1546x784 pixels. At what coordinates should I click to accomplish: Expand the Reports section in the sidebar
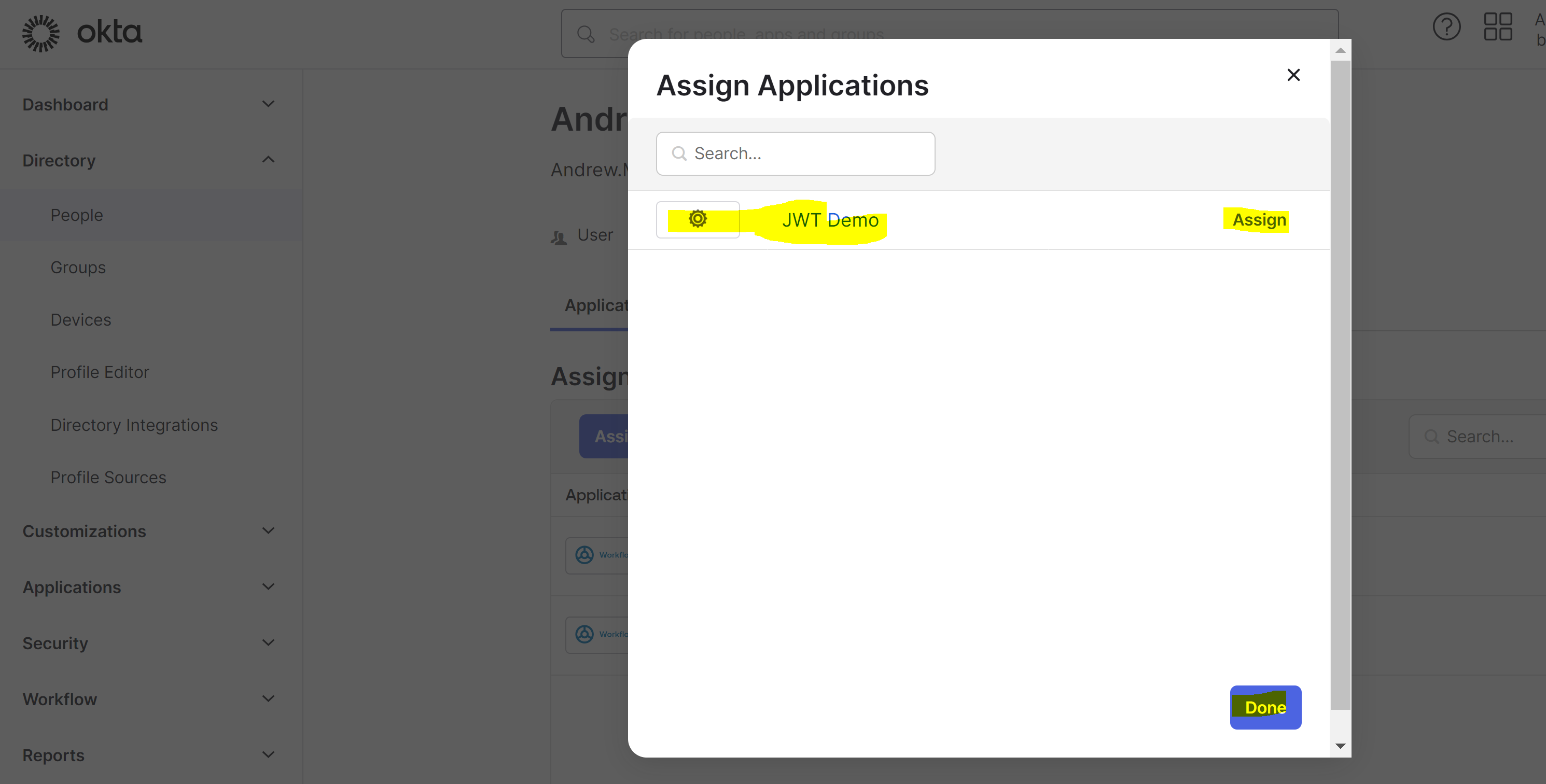(268, 754)
